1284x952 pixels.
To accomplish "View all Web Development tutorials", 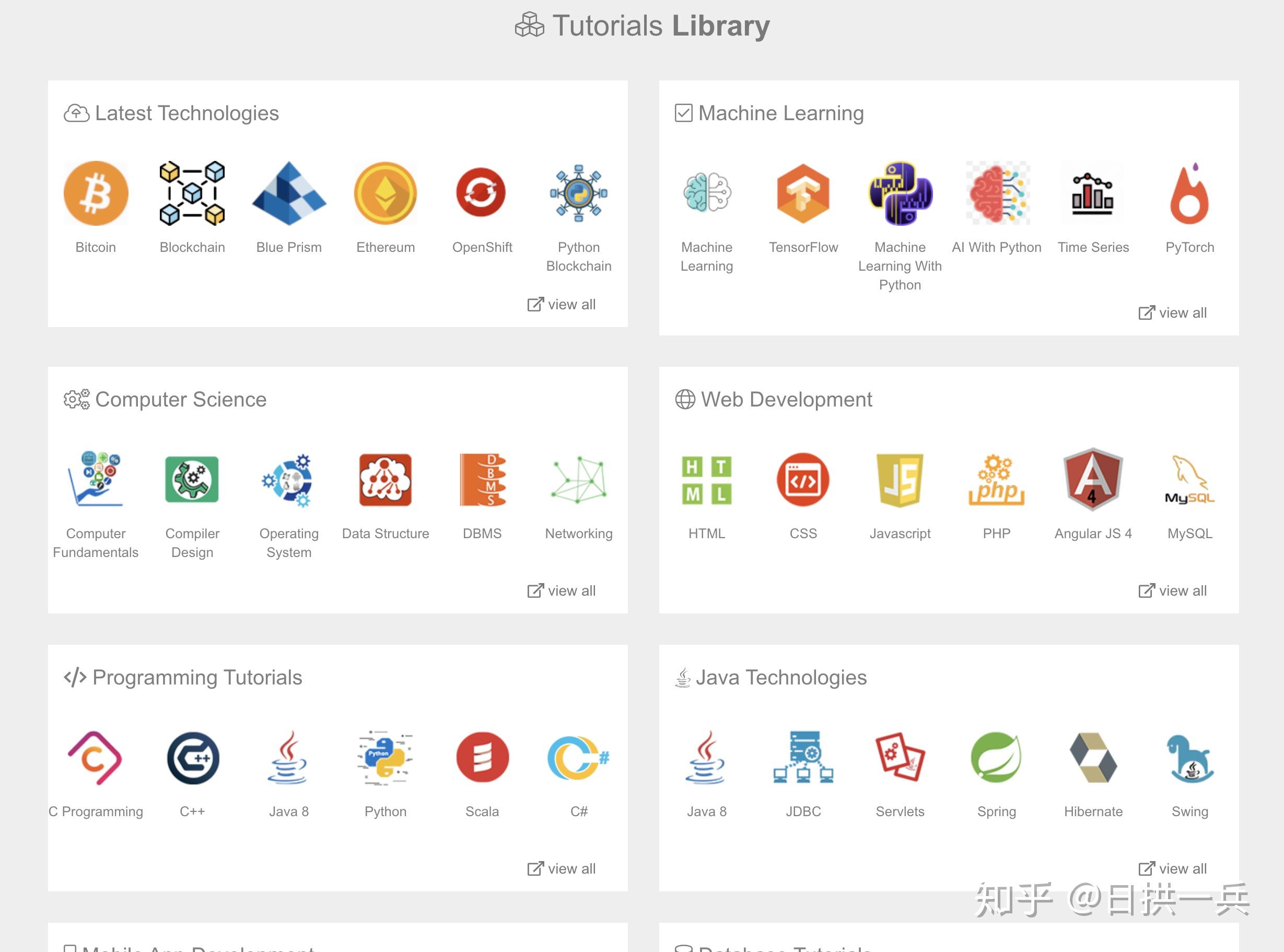I will [1172, 590].
